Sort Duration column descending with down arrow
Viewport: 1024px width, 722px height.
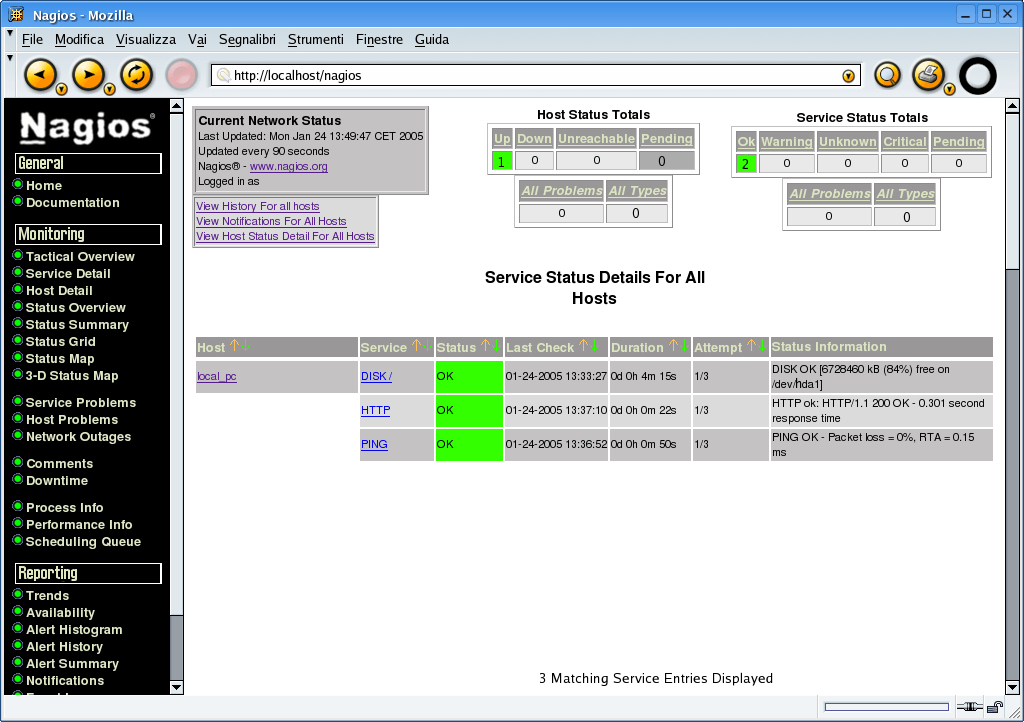point(683,345)
